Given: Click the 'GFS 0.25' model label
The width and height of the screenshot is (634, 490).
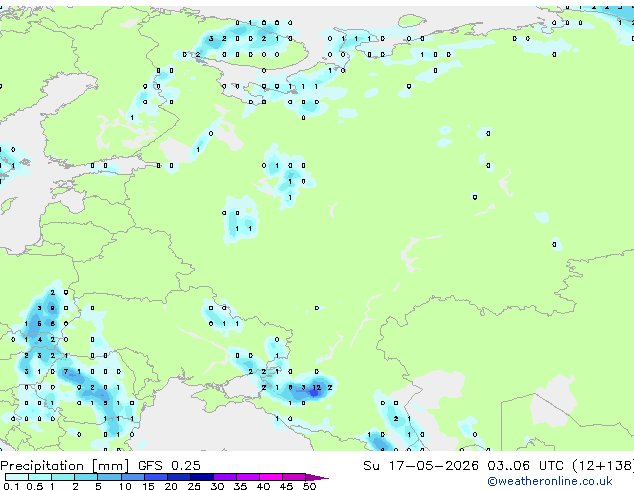Looking at the screenshot, I should pos(169,466).
